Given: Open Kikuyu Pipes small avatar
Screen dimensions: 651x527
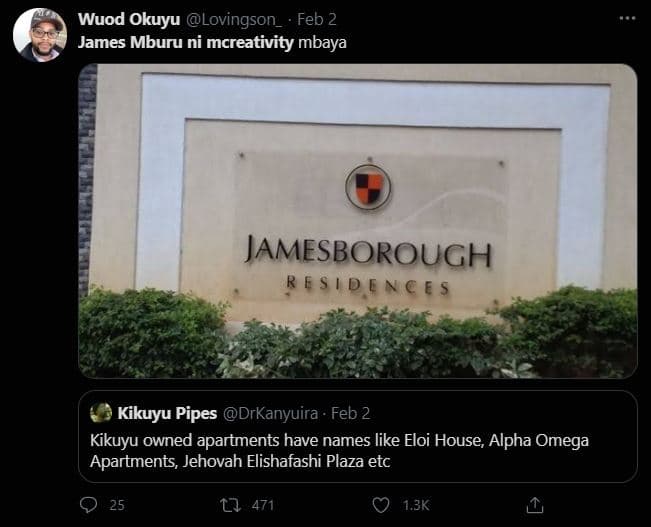Looking at the screenshot, I should pos(101,413).
